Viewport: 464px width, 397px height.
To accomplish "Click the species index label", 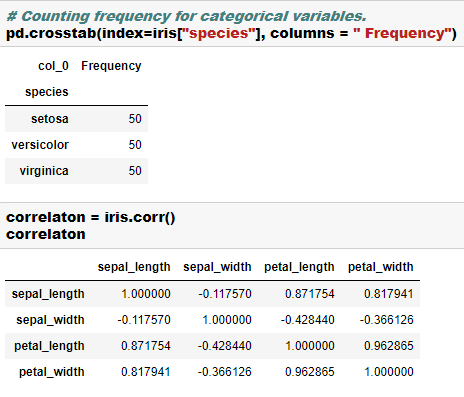I will coord(47,92).
